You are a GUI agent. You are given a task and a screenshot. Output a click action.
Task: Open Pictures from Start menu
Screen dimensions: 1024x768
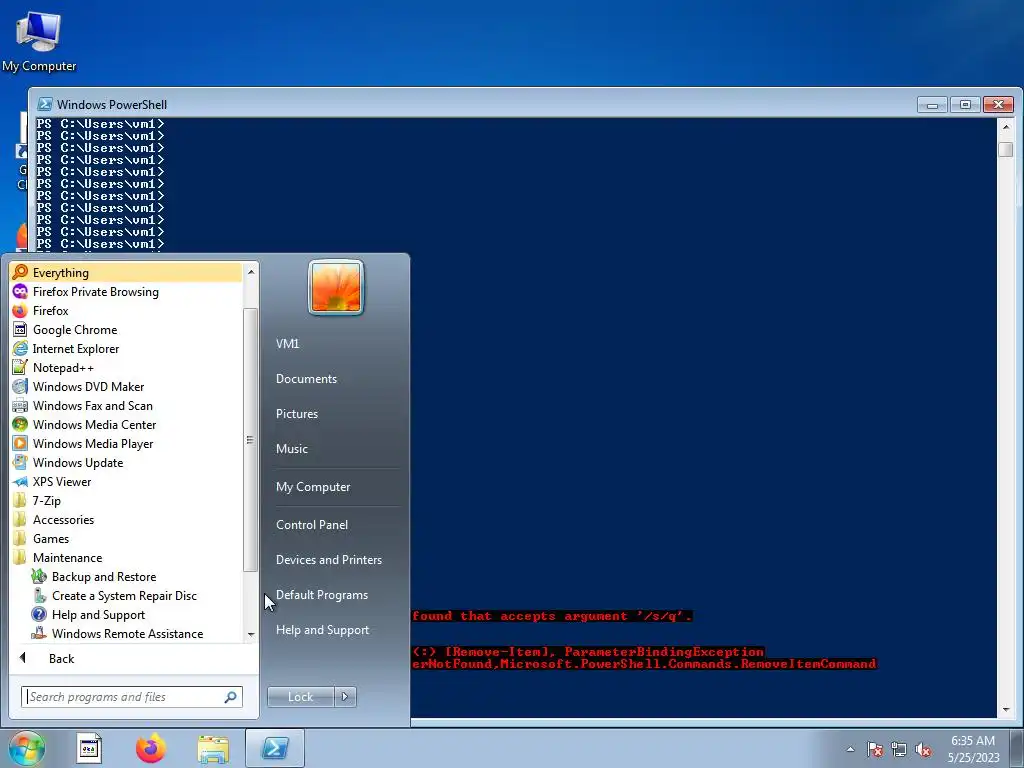297,413
